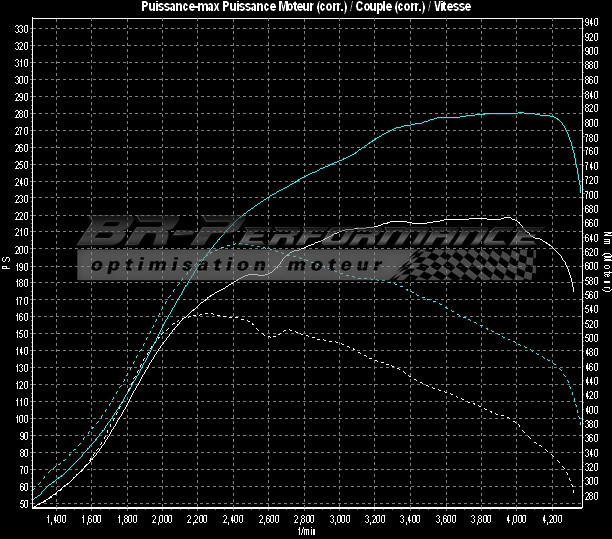
Task: Click the 50 value on left PS axis
Action: (x=23, y=504)
